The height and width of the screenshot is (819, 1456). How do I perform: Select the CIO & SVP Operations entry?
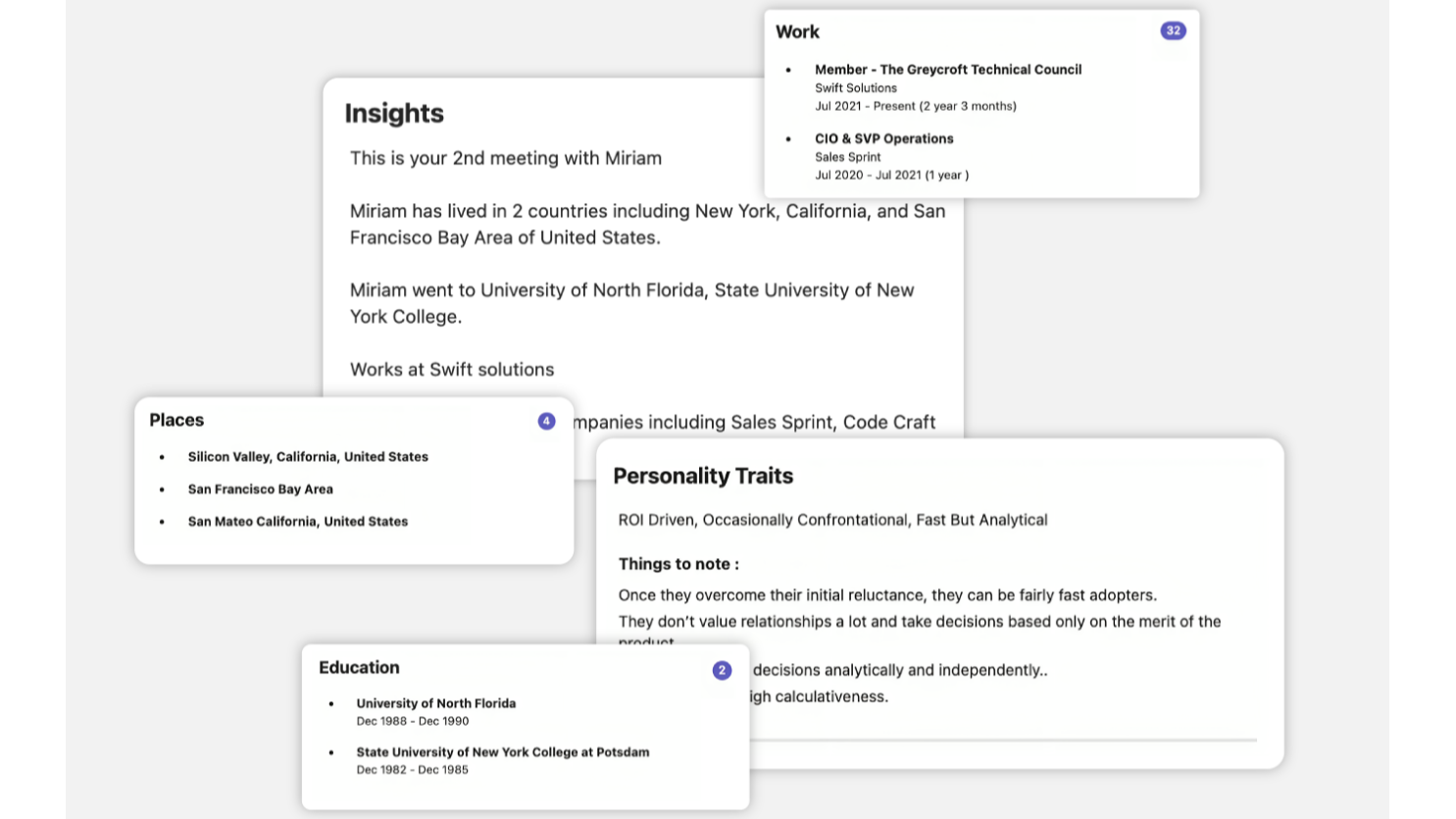coord(883,139)
